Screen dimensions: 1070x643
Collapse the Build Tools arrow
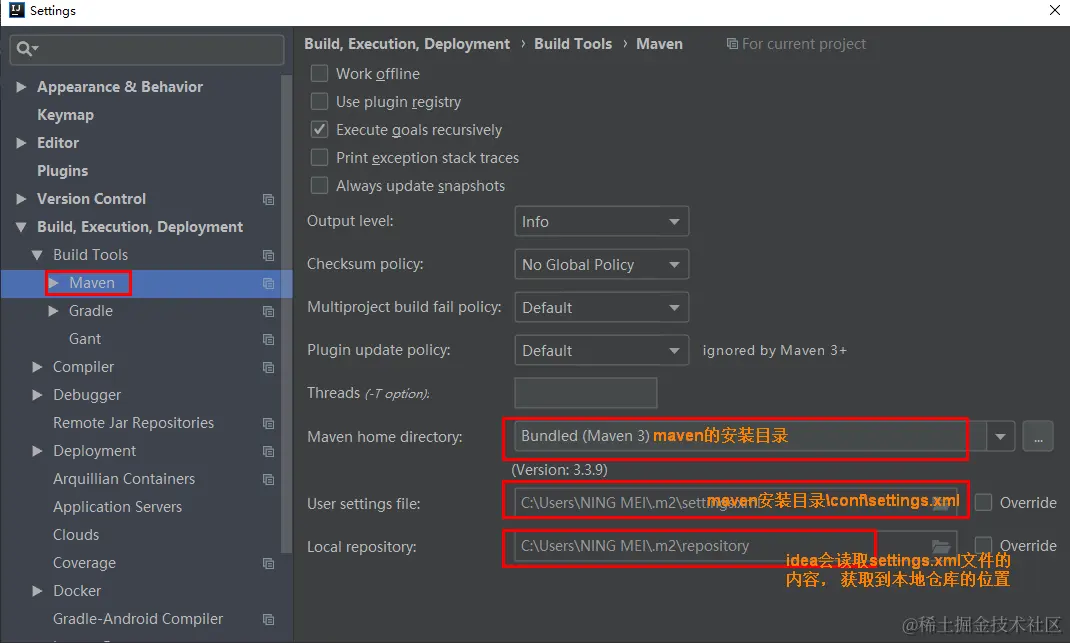pyautogui.click(x=37, y=255)
